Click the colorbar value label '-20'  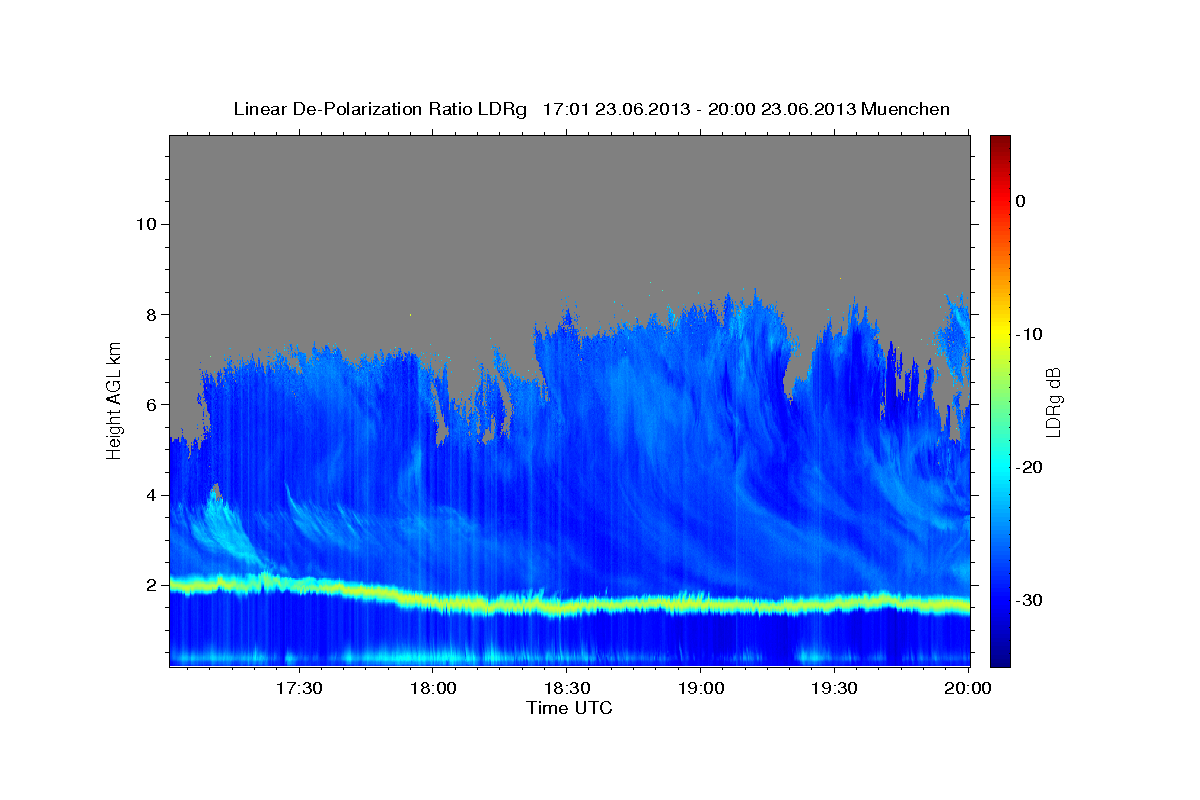pos(1029,467)
